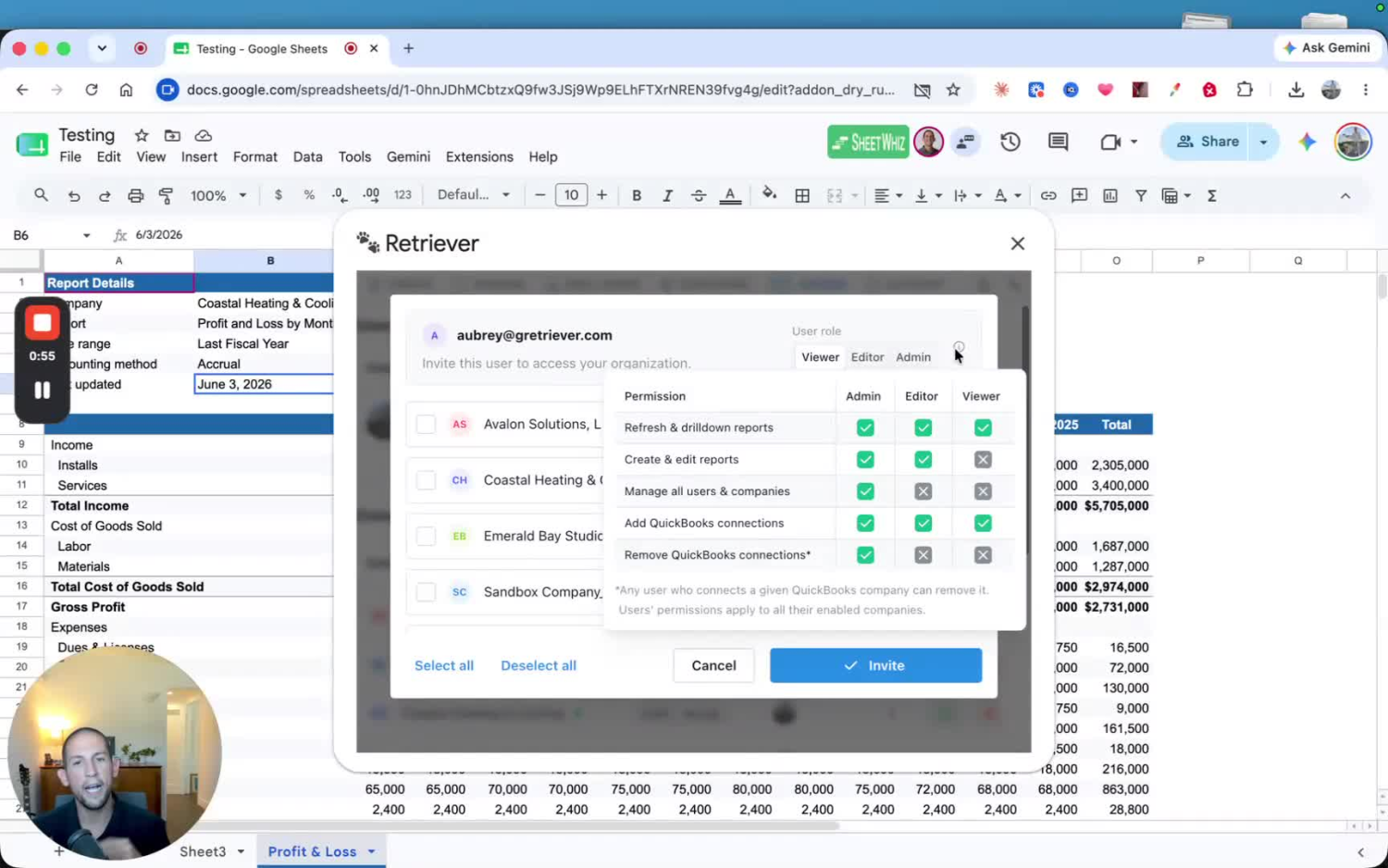The width and height of the screenshot is (1388, 868).
Task: Star the Testing spreadsheet
Action: coord(142,135)
